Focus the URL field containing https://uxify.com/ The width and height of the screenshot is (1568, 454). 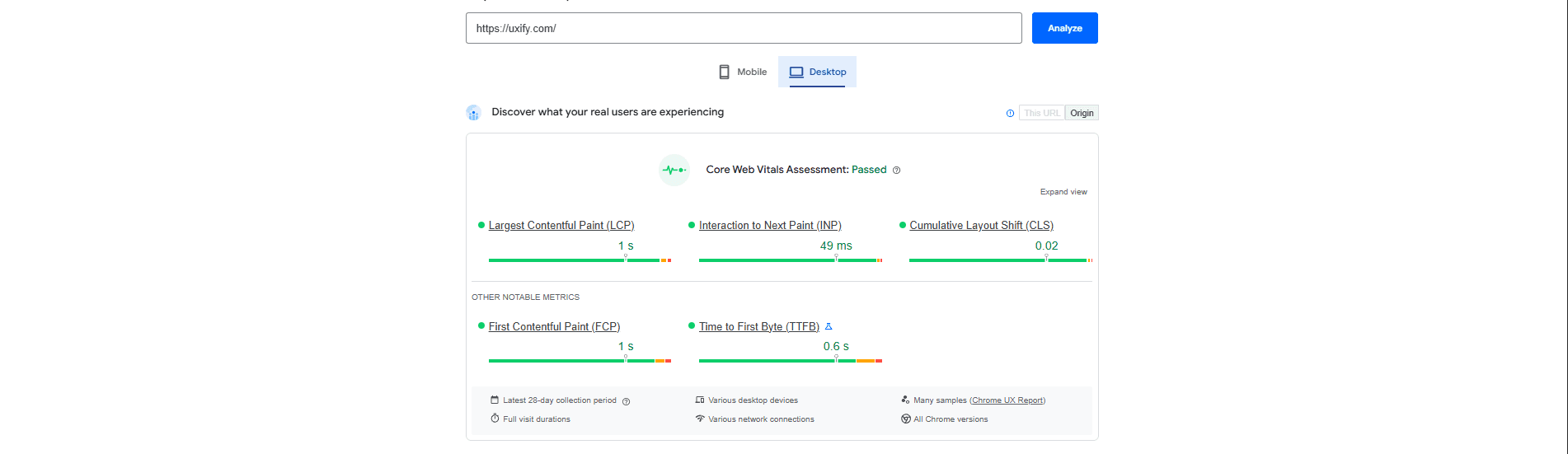tap(744, 28)
